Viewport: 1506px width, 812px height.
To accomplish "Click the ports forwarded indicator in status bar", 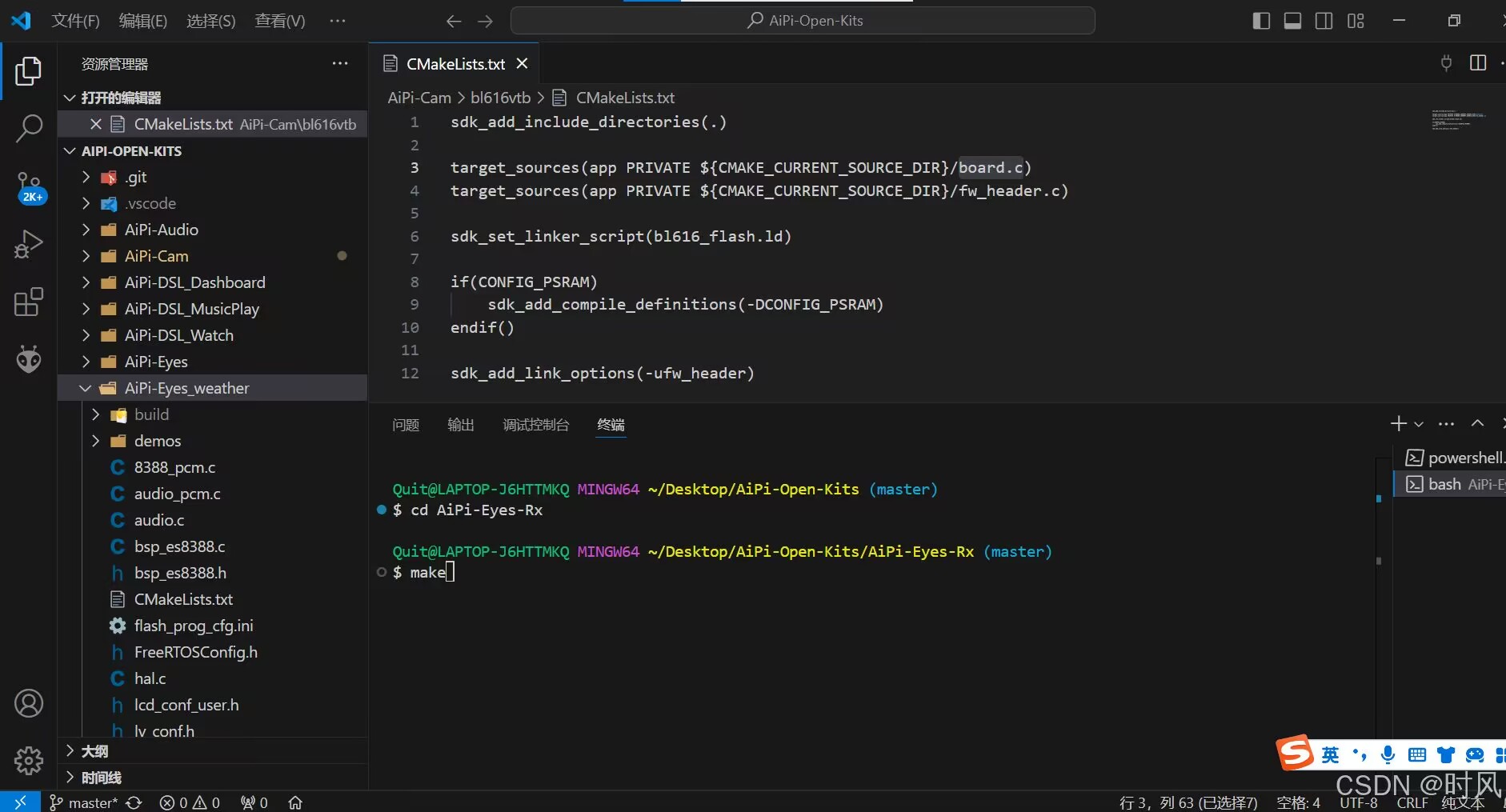I will [254, 802].
